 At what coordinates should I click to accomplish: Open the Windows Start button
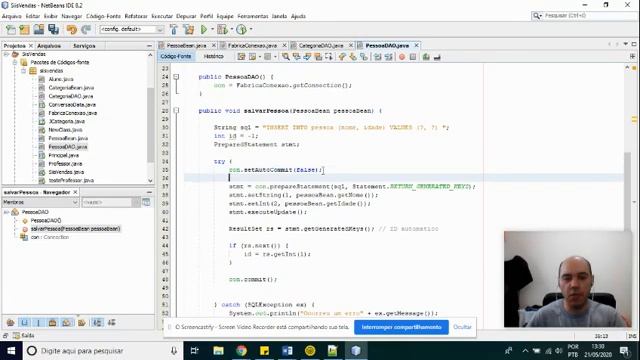11,351
